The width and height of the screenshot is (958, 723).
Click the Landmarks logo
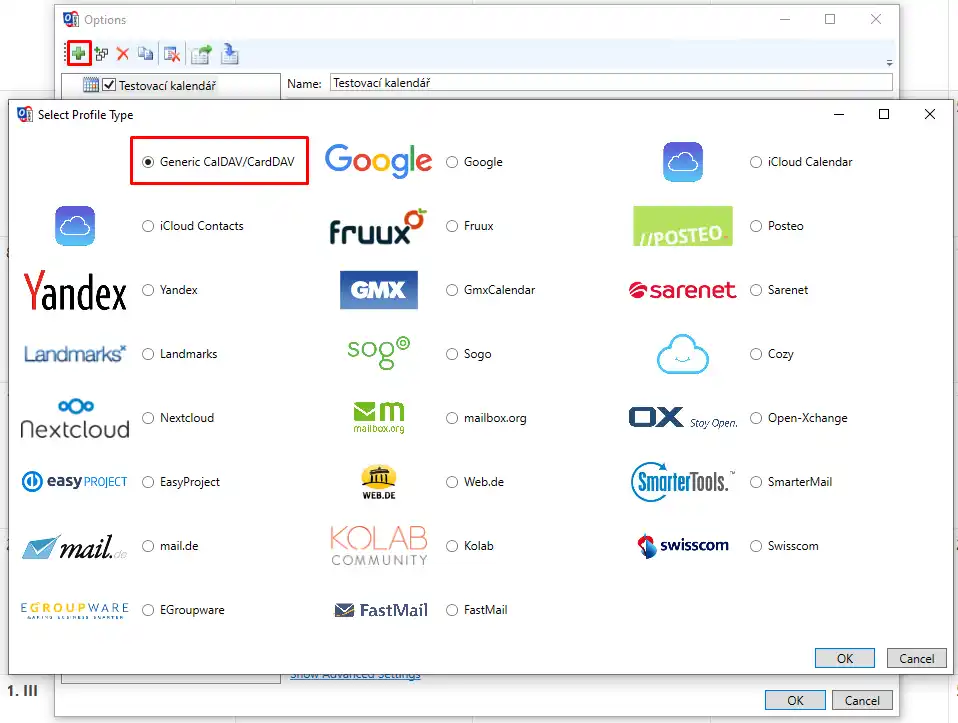click(x=75, y=354)
